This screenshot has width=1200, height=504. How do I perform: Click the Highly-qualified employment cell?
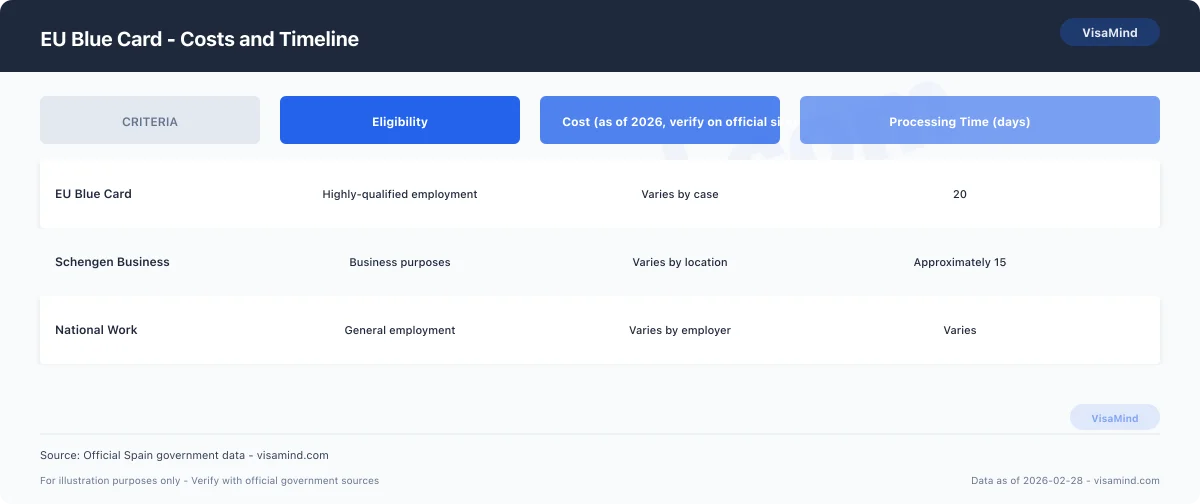(x=400, y=194)
